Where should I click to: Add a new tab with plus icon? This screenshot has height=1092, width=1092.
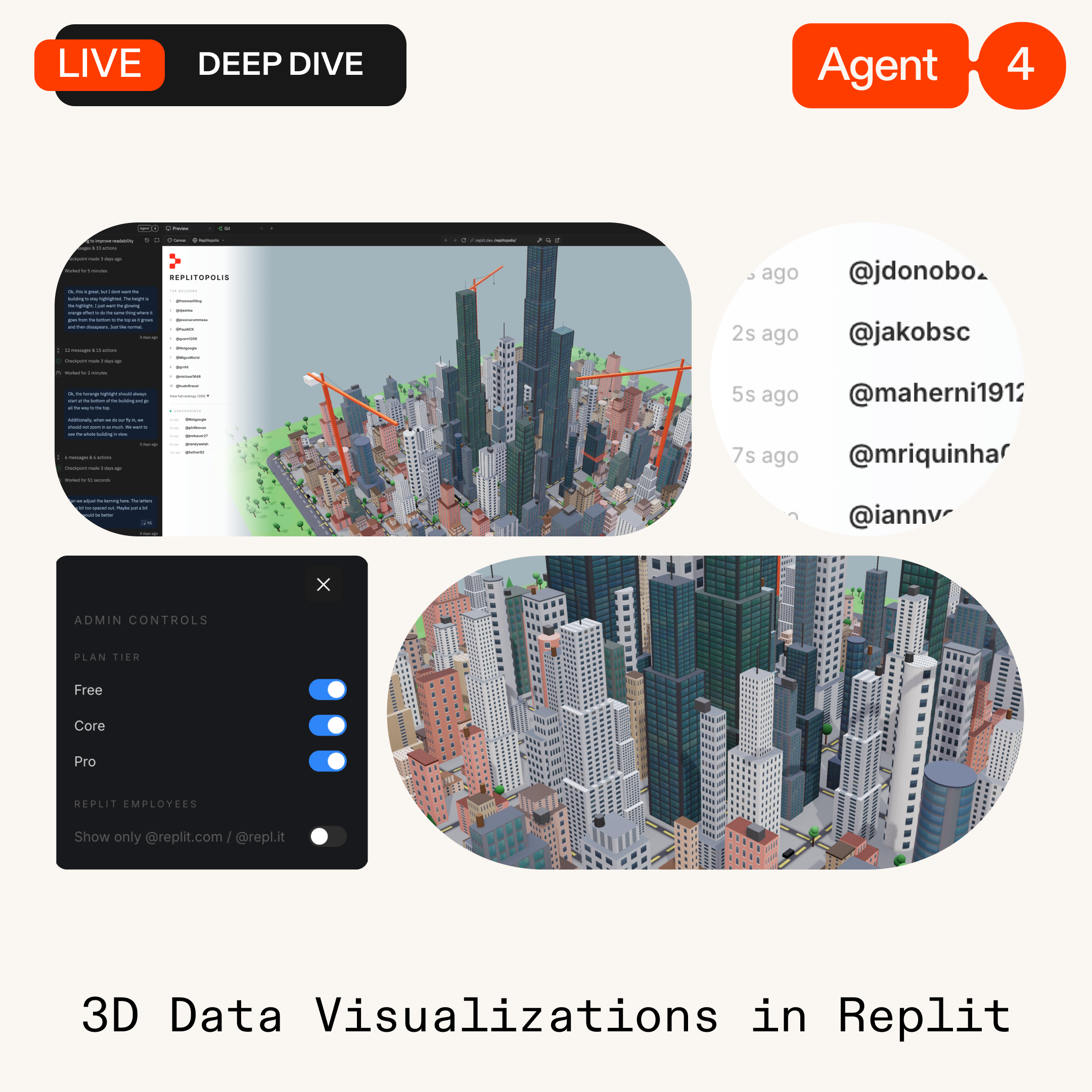(x=271, y=229)
